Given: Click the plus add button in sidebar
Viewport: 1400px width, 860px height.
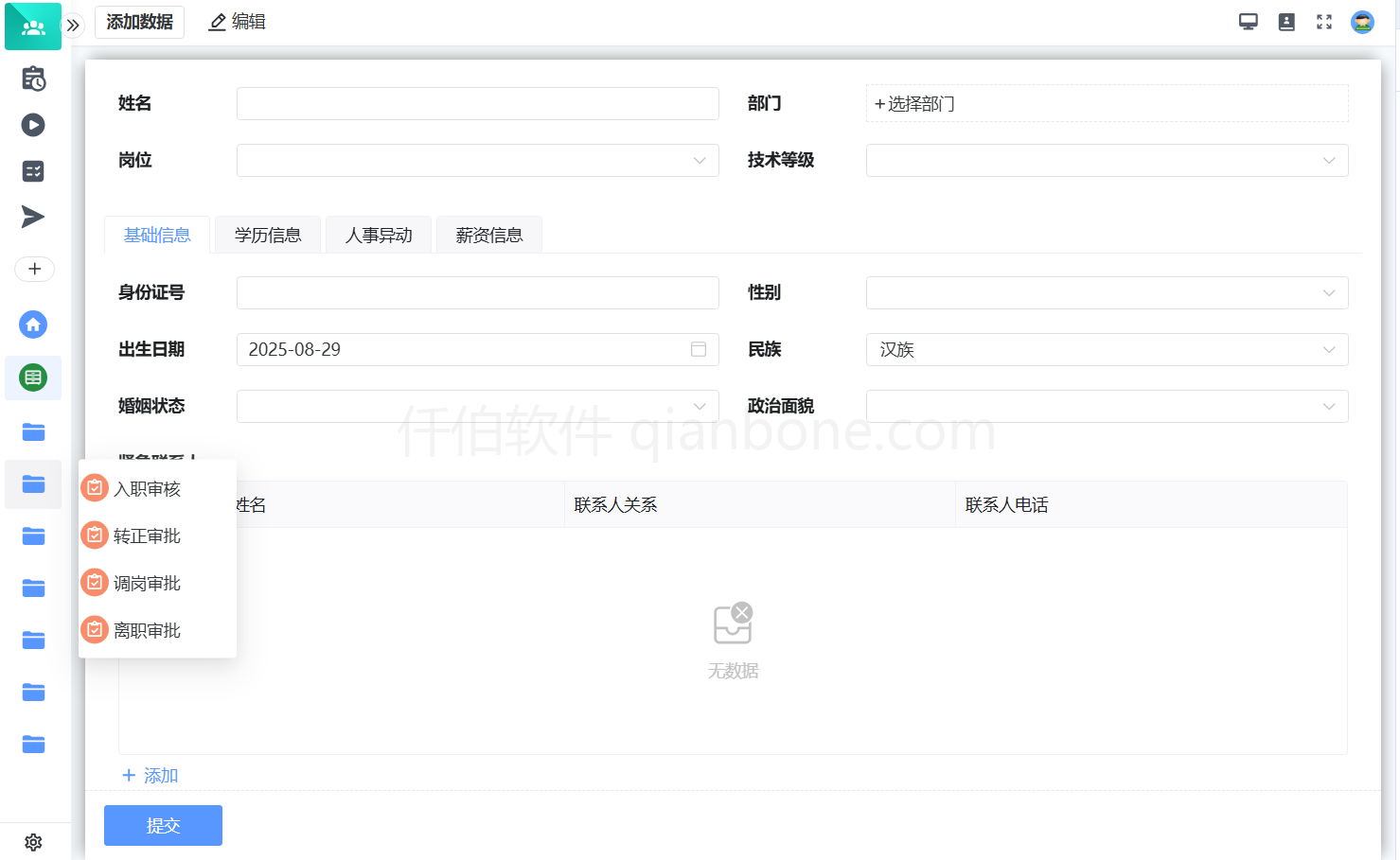Looking at the screenshot, I should [x=34, y=269].
